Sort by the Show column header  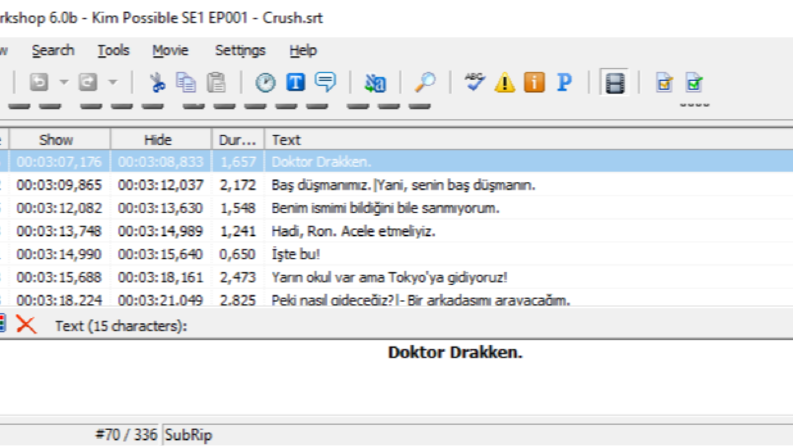point(60,140)
